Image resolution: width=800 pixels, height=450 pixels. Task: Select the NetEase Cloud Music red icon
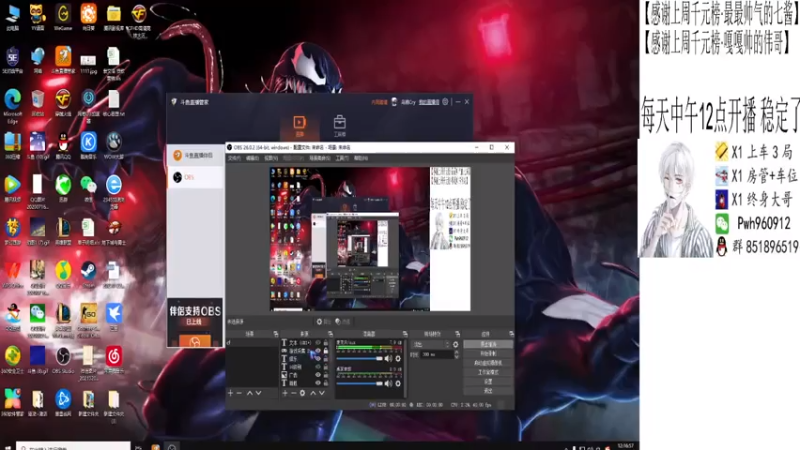coord(113,360)
